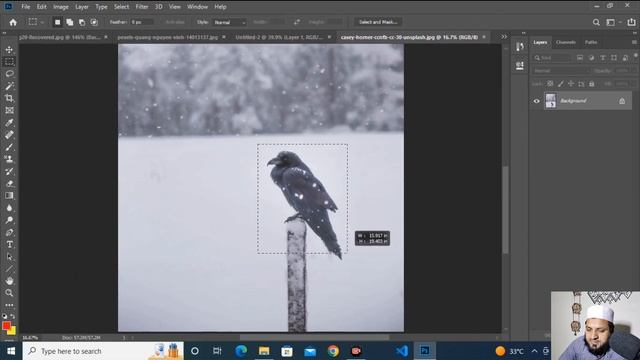
Task: Toggle filter for adjustment layers
Action: coord(591,58)
